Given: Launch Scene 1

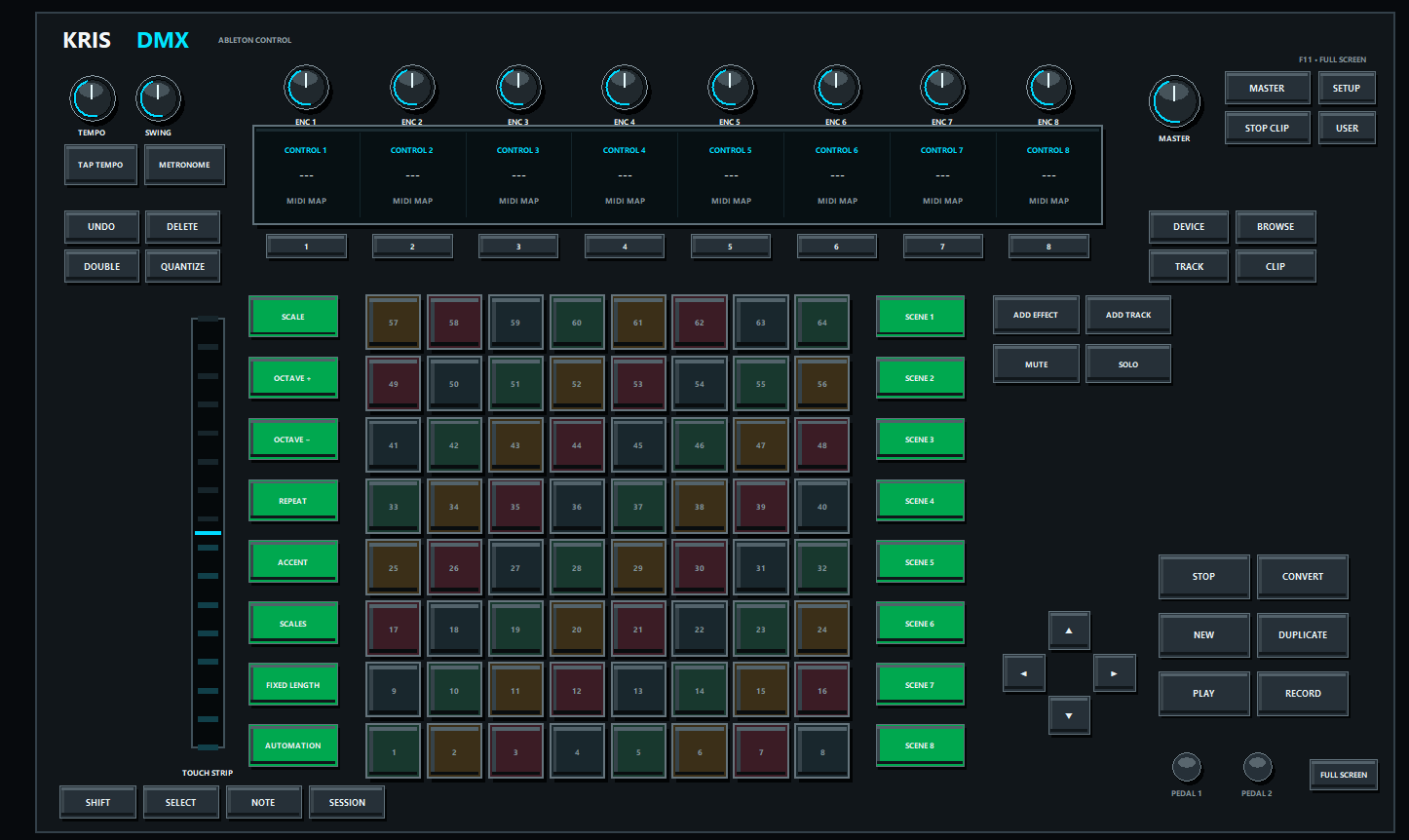Looking at the screenshot, I should (920, 317).
